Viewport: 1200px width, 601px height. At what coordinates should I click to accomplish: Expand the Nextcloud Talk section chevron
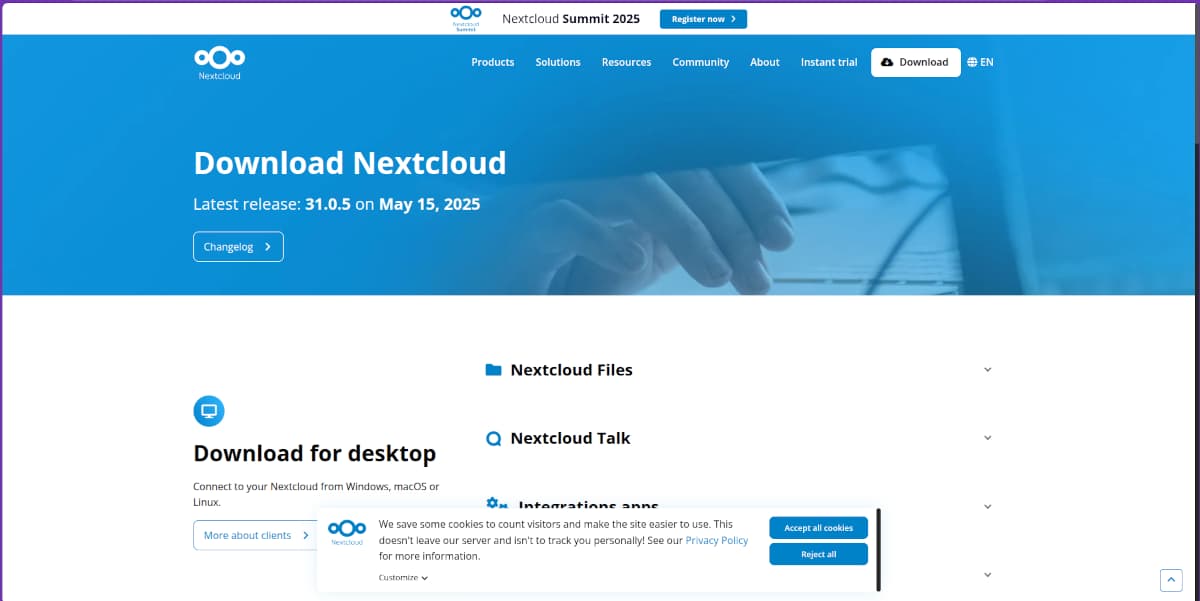(988, 438)
